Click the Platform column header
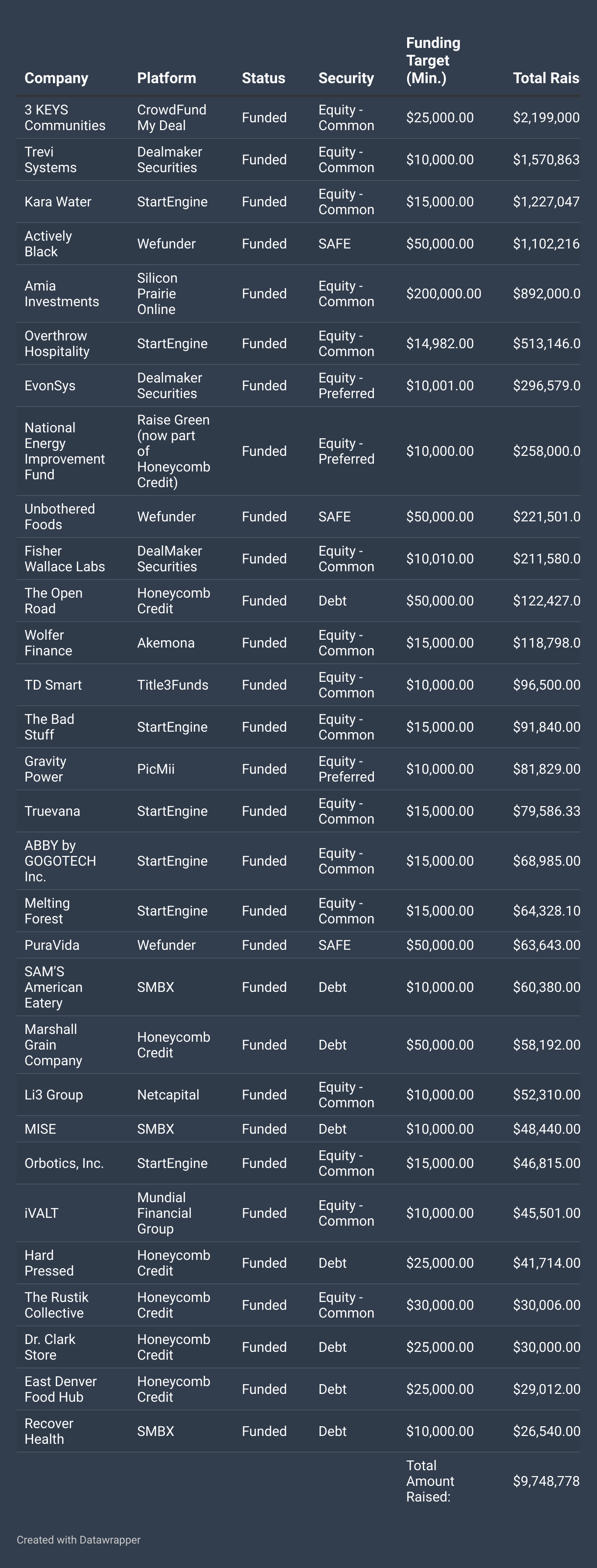Screen dimensions: 597x1568 [166, 78]
